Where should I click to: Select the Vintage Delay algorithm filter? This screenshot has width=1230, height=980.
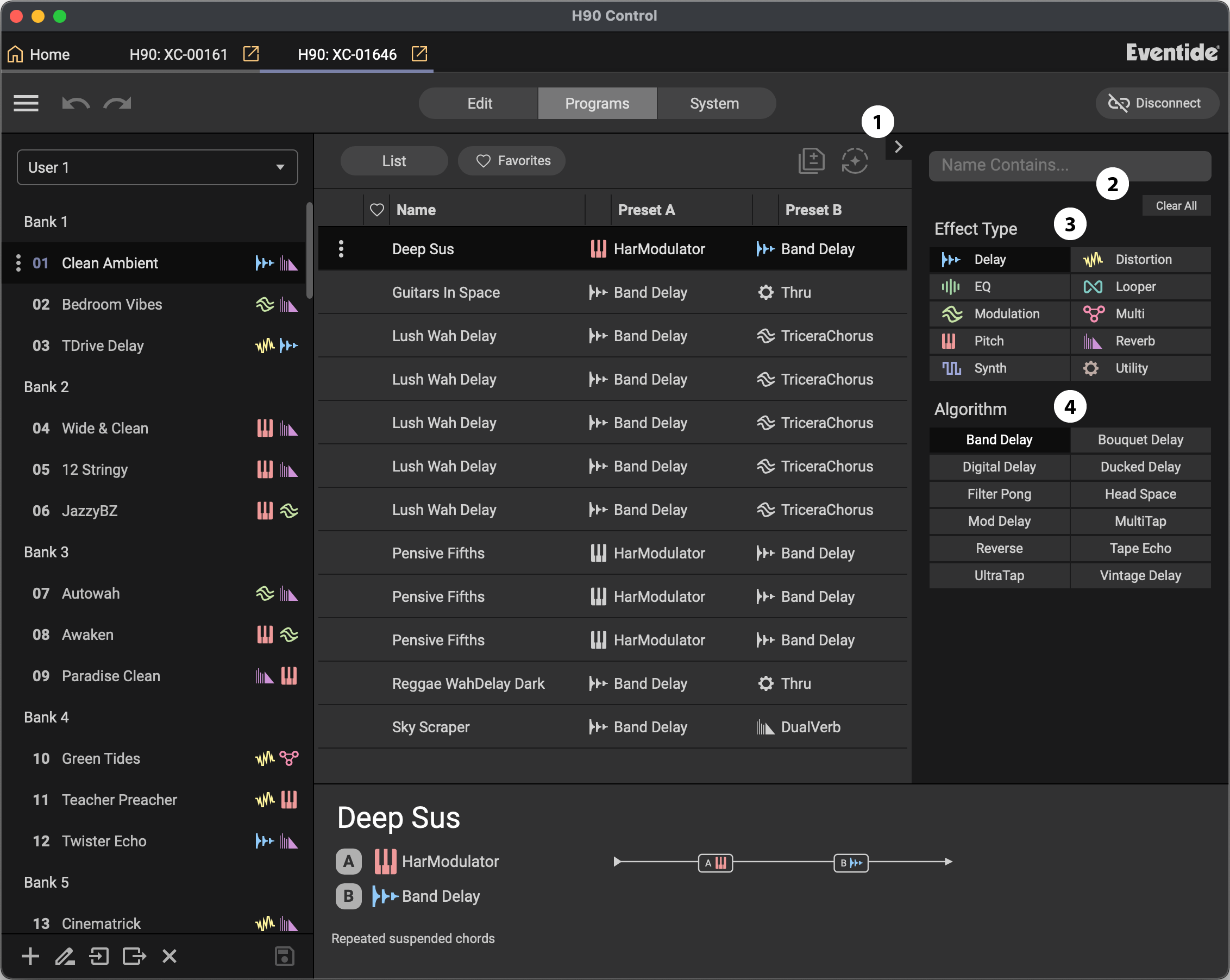coord(1140,576)
